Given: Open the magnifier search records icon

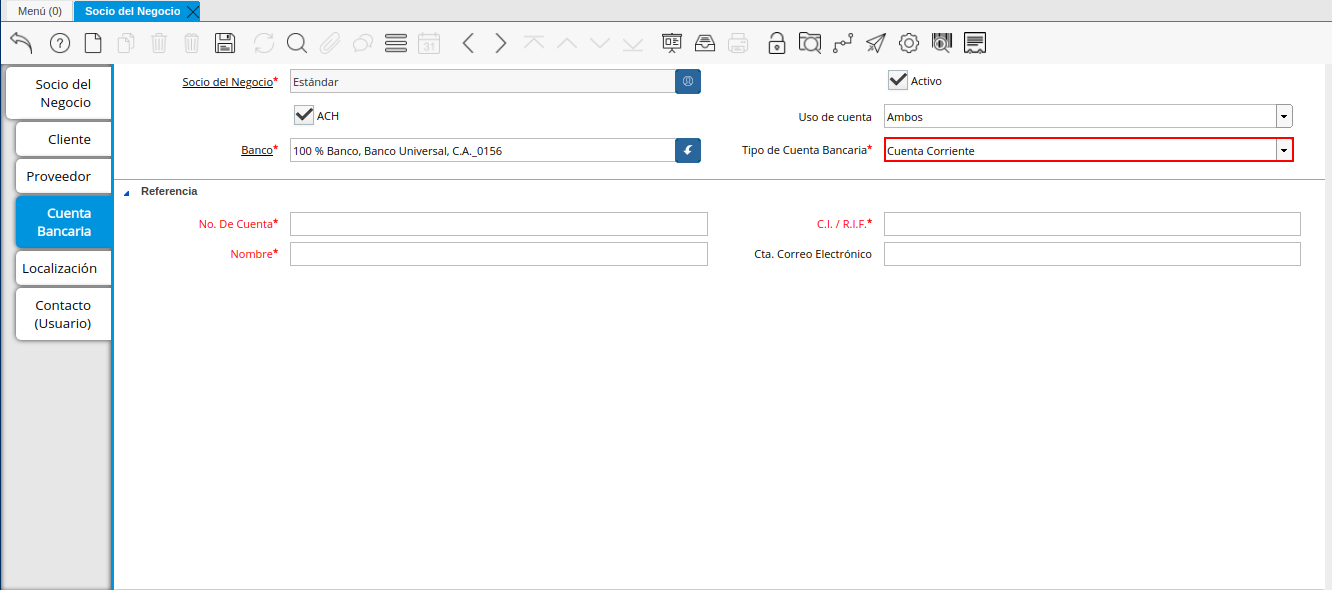Looking at the screenshot, I should point(297,43).
